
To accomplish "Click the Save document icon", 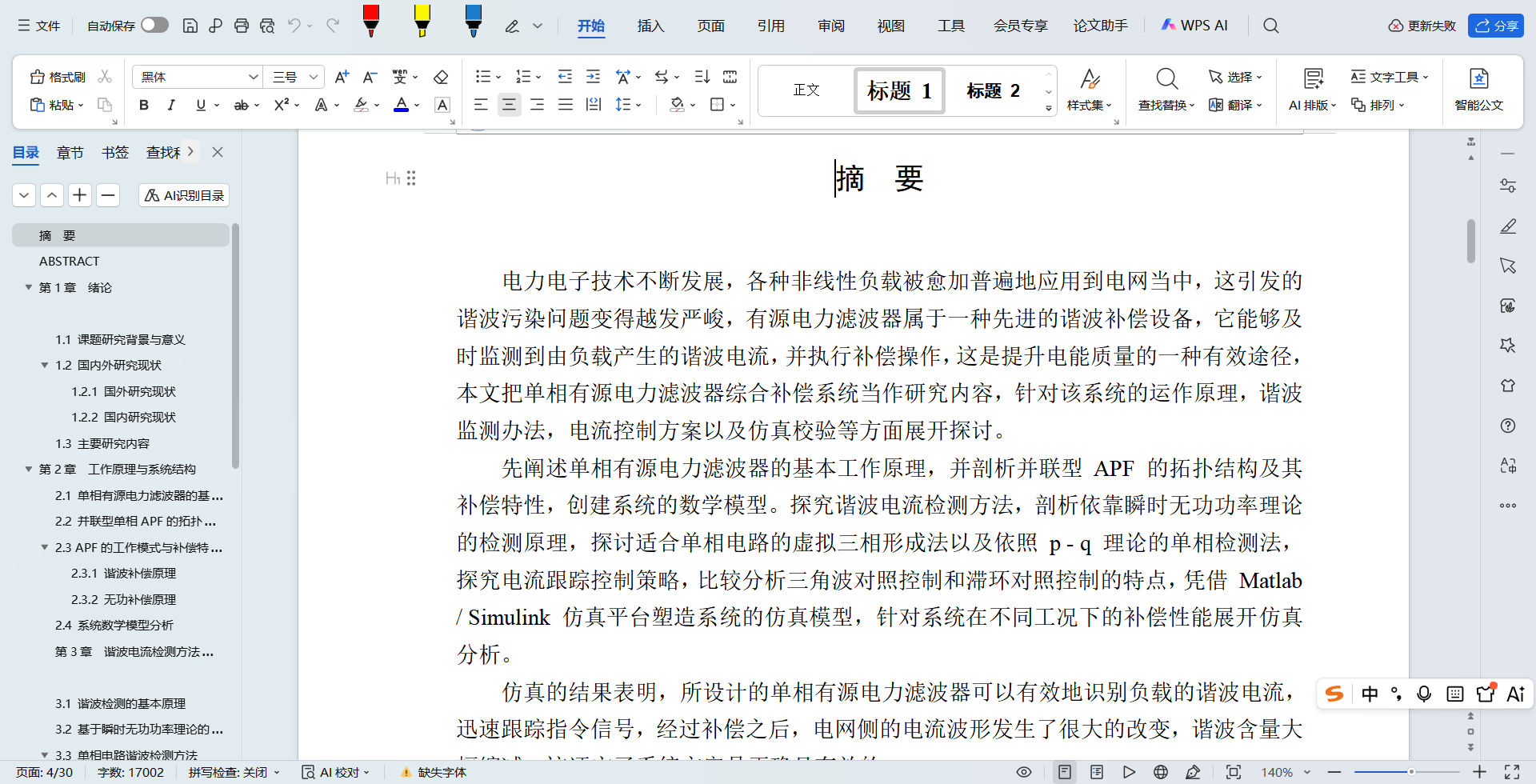I will coord(190,26).
